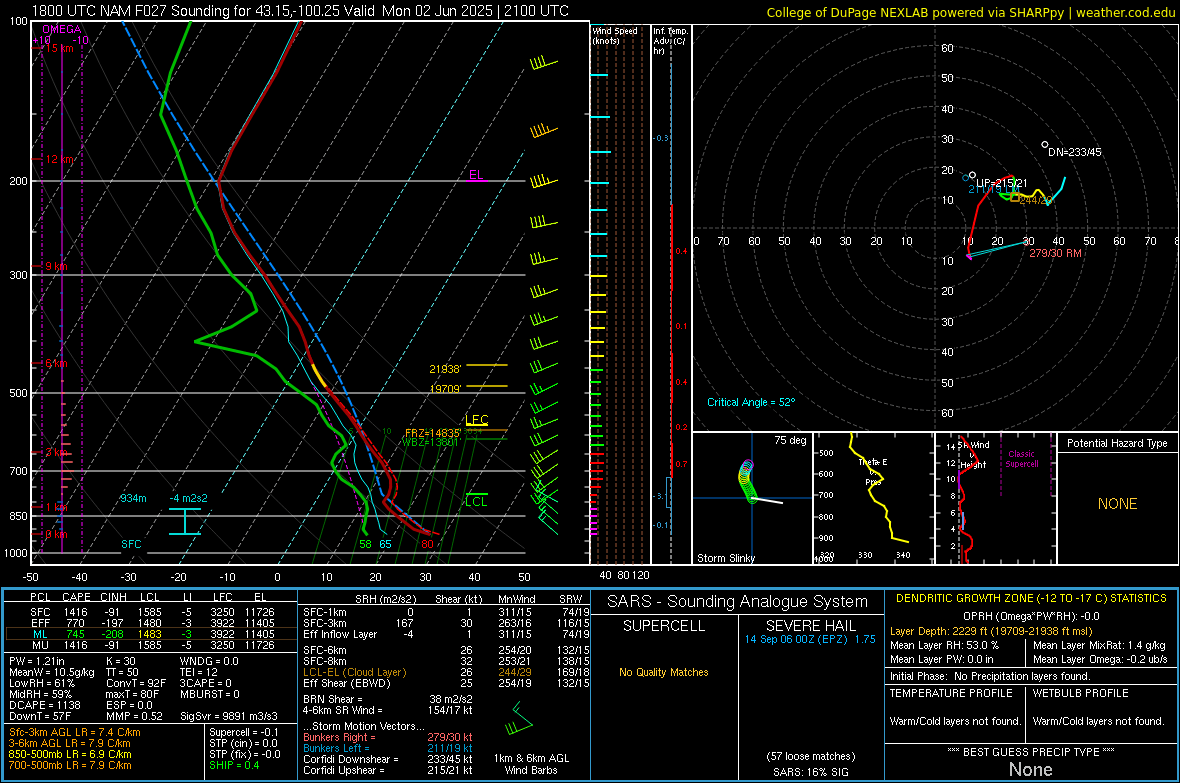
Task: Click the SUPERCELL analogue column heading
Action: pyautogui.click(x=663, y=626)
